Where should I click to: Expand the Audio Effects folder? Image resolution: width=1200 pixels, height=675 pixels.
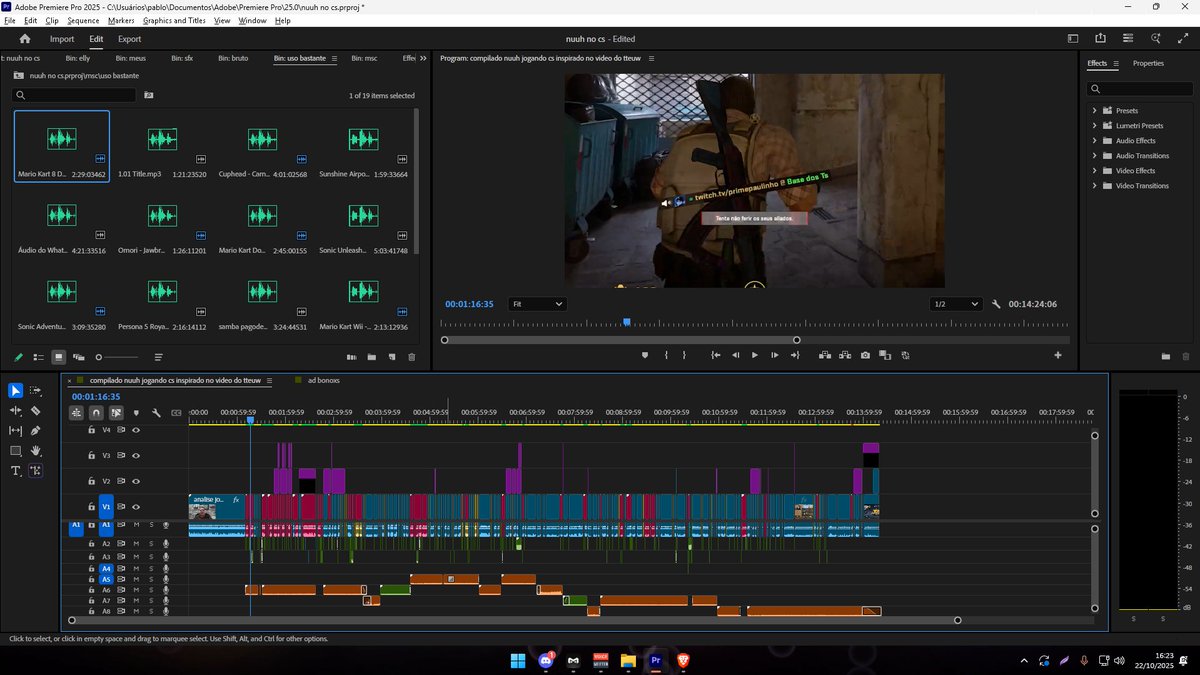(x=1095, y=140)
